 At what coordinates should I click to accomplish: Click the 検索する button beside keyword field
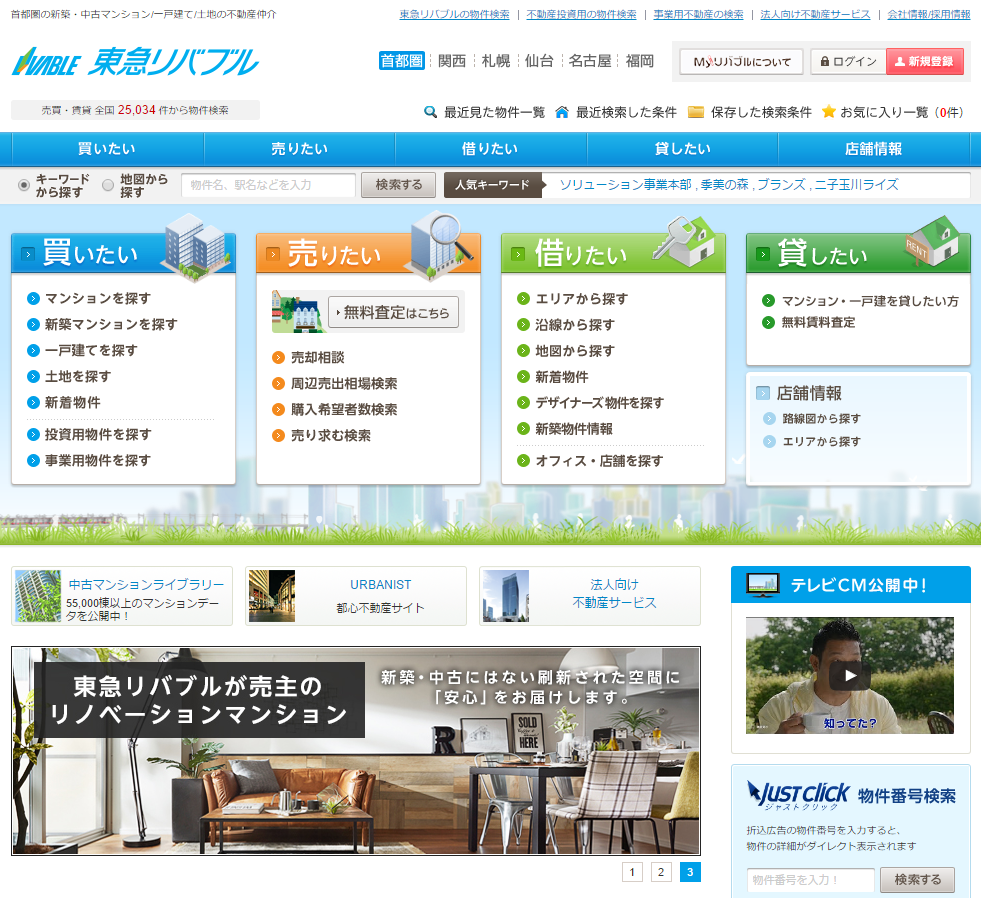click(399, 185)
